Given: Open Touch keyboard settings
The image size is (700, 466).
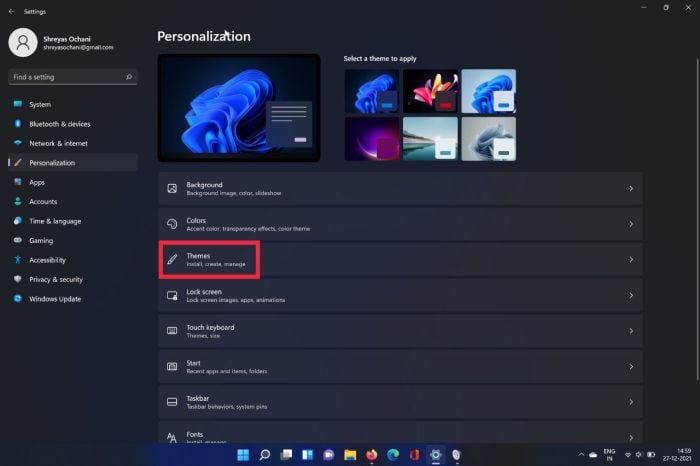Looking at the screenshot, I should pos(400,331).
